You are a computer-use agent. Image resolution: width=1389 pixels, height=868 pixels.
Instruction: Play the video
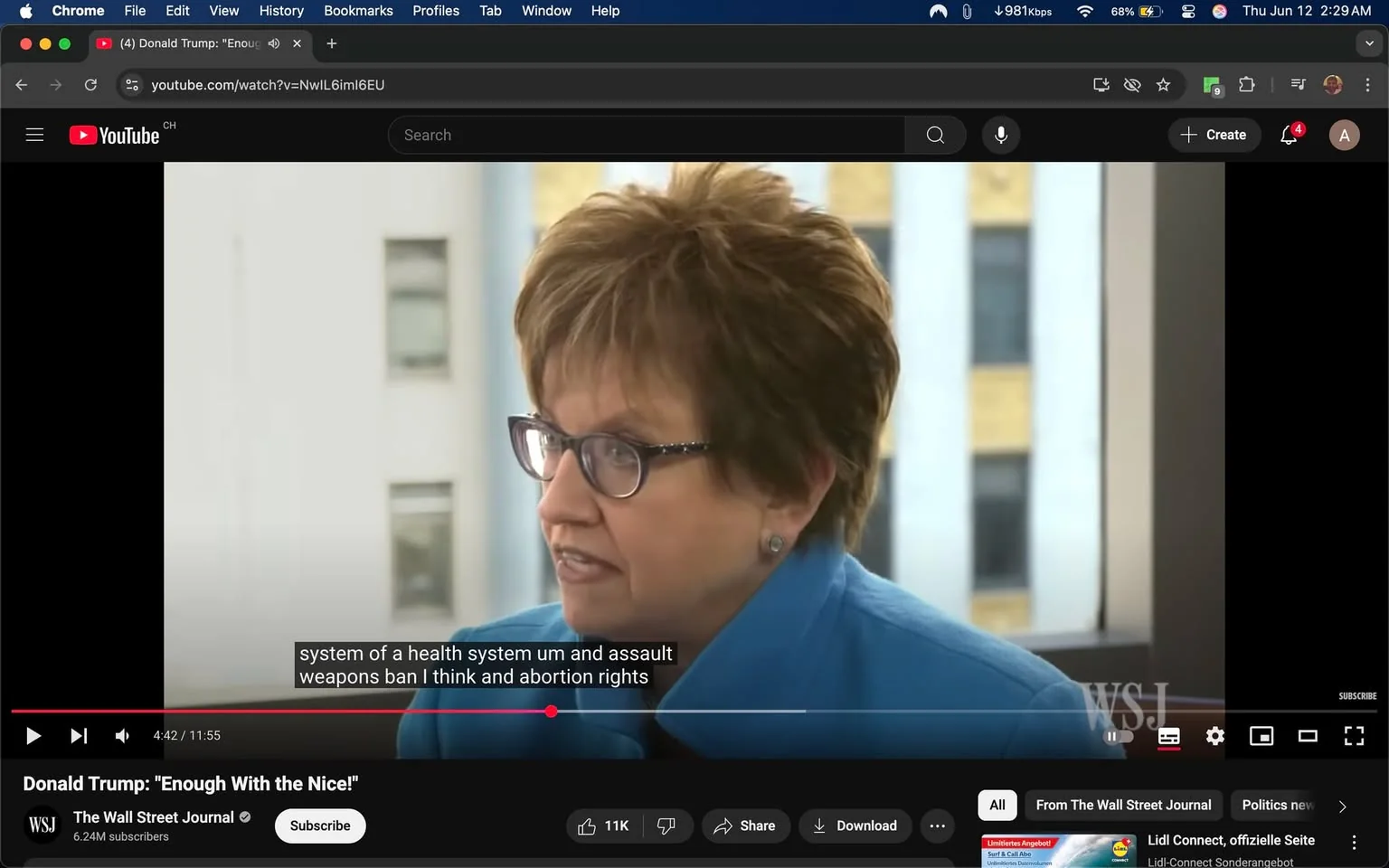coord(33,736)
